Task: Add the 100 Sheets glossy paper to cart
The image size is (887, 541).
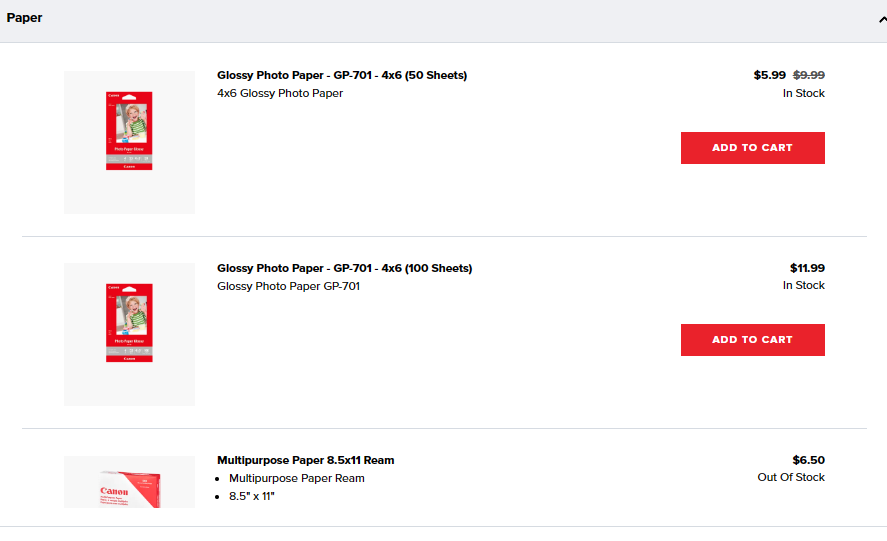Action: 752,340
